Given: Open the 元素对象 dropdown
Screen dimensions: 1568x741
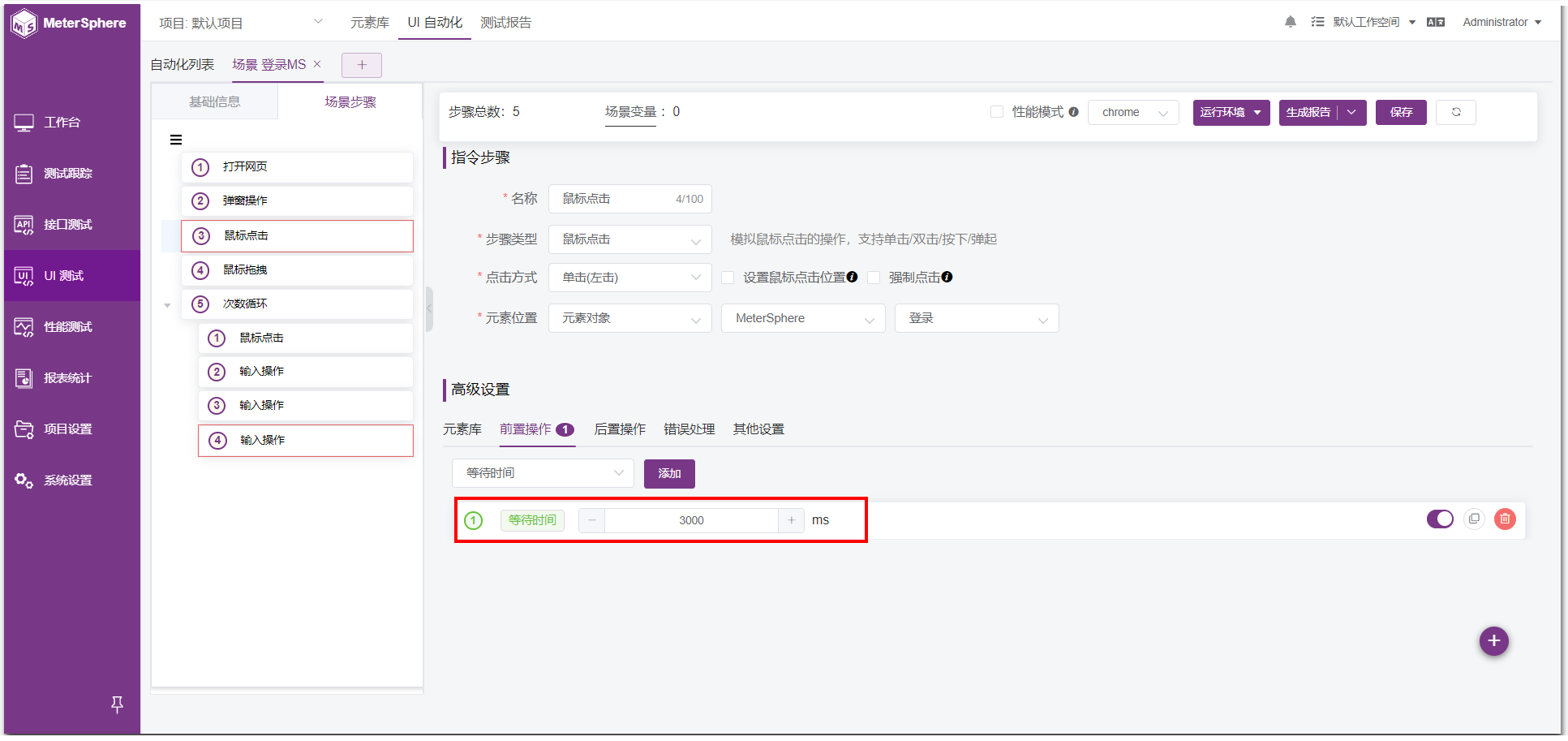Looking at the screenshot, I should point(630,318).
